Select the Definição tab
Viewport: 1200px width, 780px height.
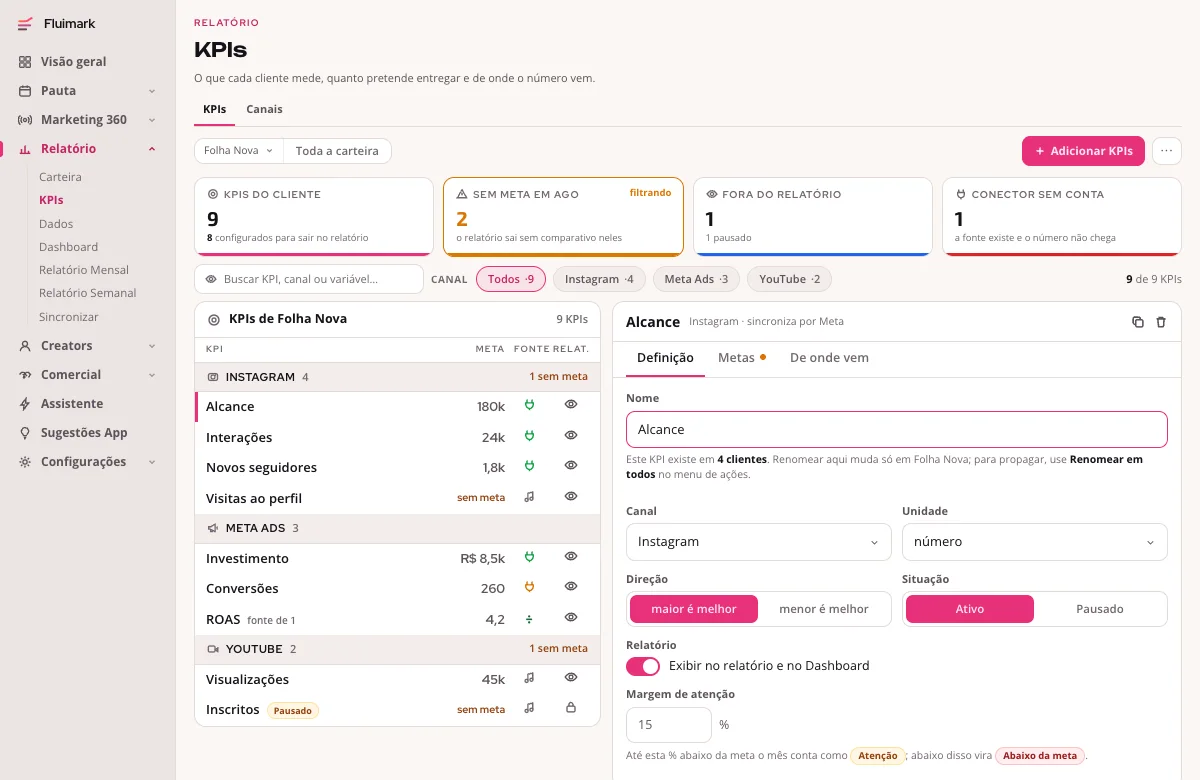pyautogui.click(x=665, y=357)
